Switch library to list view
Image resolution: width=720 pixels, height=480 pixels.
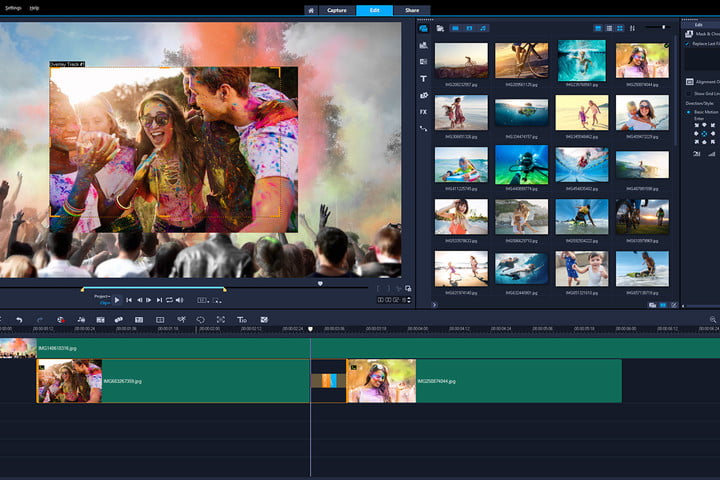(609, 28)
